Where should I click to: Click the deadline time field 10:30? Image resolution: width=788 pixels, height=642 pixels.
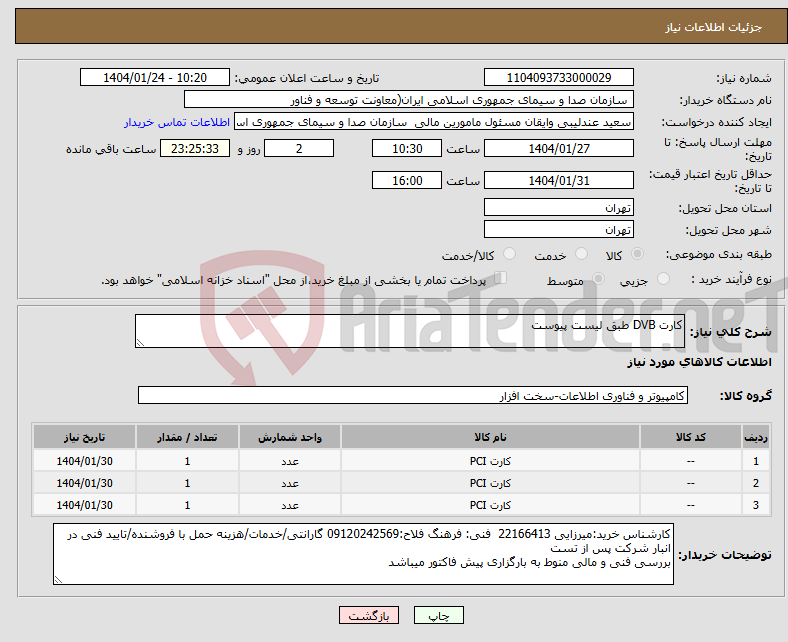(407, 148)
